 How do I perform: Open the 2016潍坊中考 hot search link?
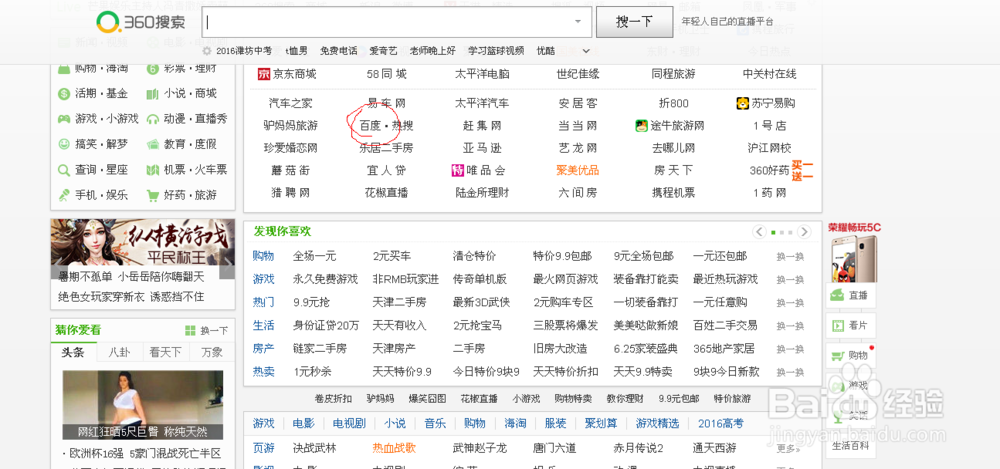pos(244,51)
